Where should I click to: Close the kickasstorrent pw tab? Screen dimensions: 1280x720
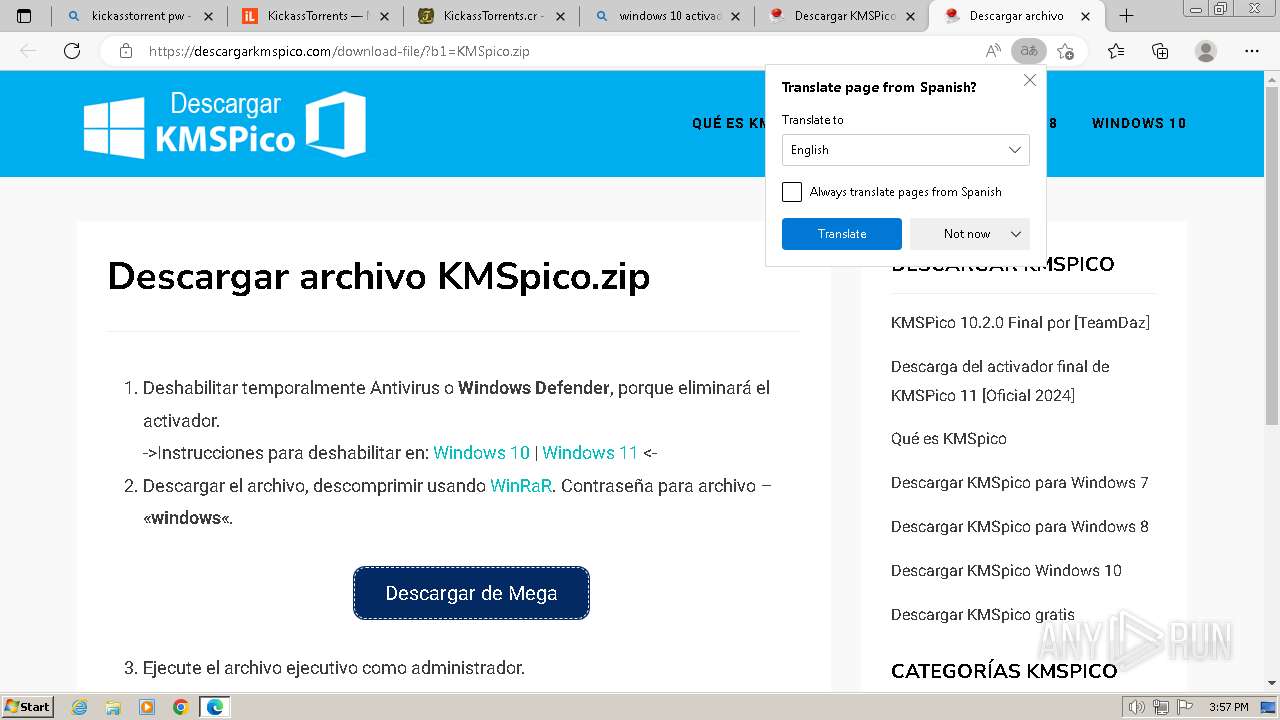click(208, 16)
